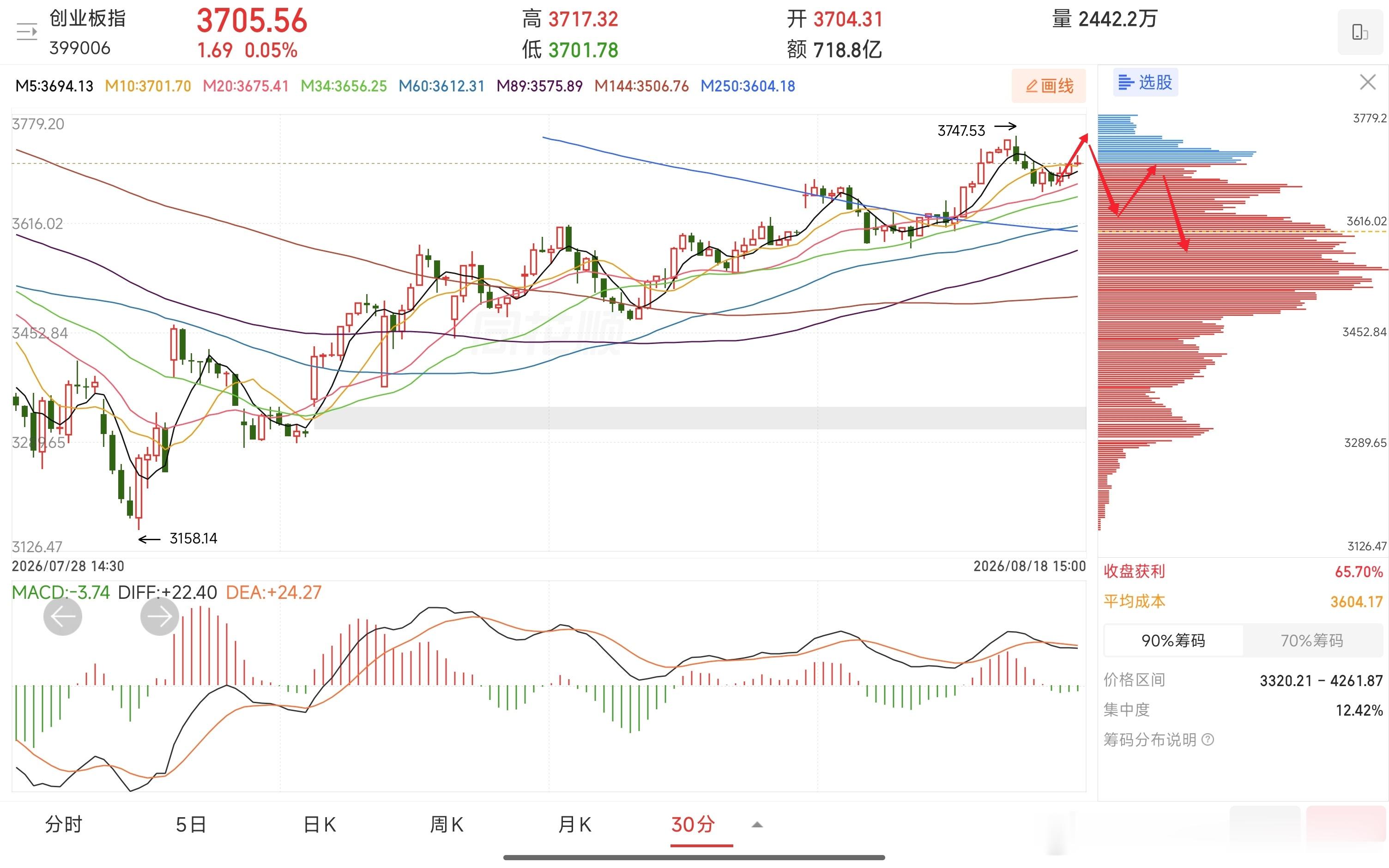Click the 画线 draw line button

coord(1049,85)
